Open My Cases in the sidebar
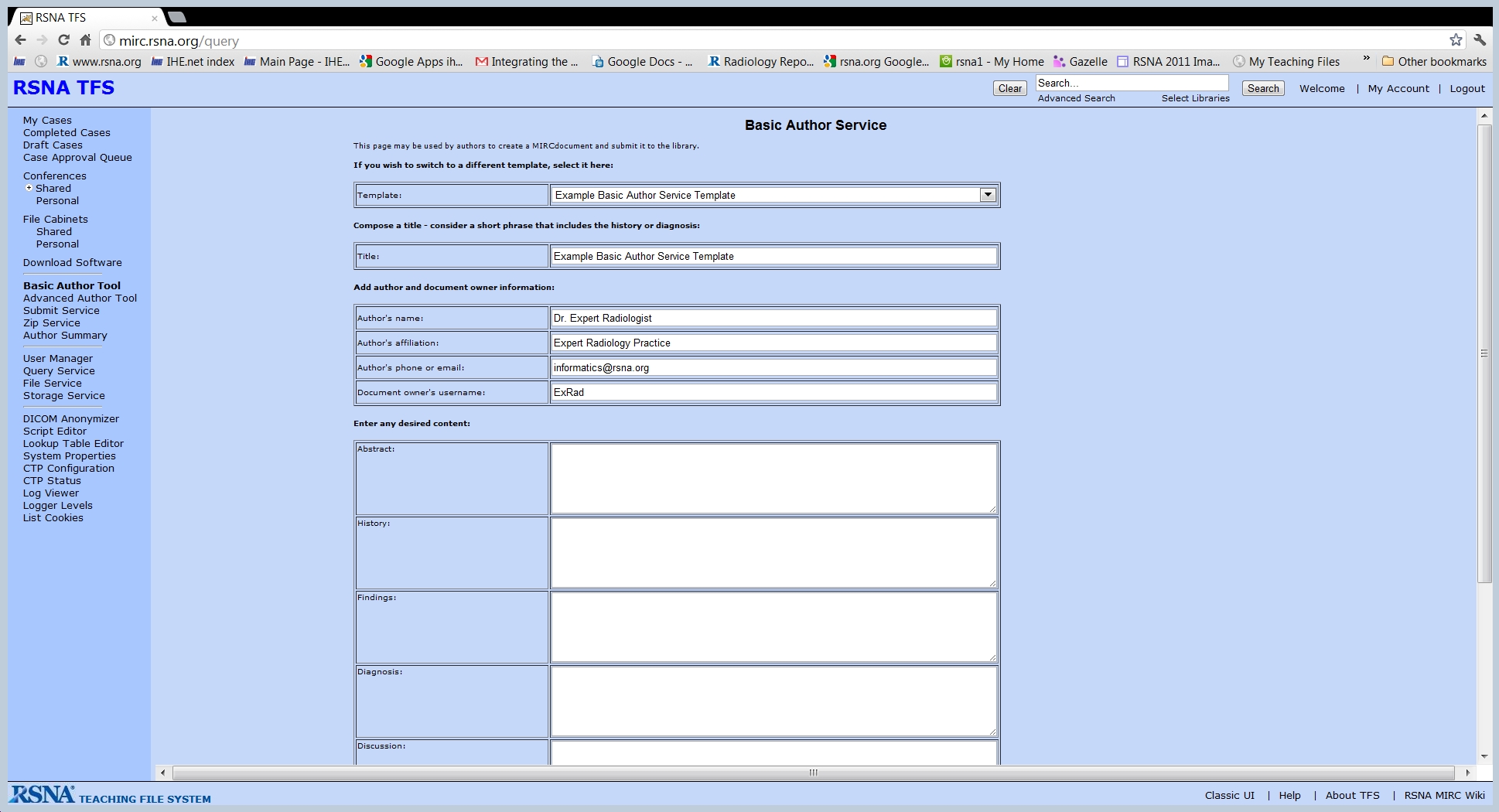 [47, 121]
